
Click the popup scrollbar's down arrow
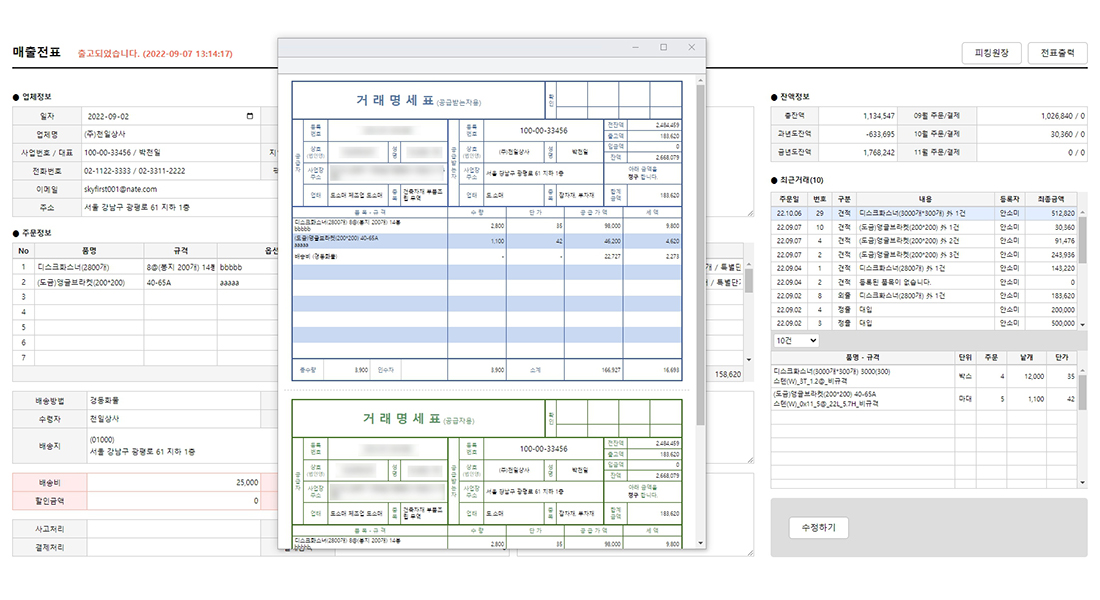(x=700, y=542)
